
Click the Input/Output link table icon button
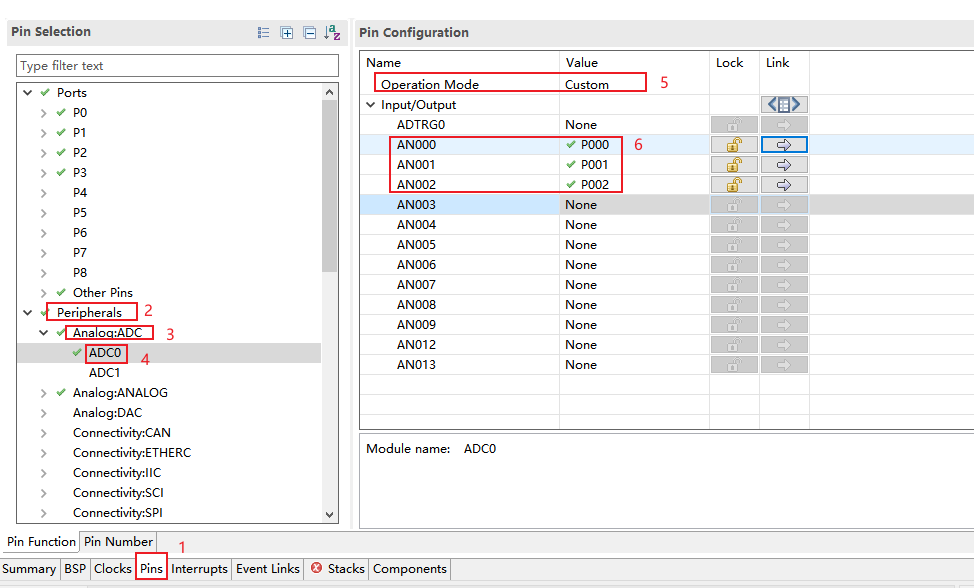click(784, 104)
